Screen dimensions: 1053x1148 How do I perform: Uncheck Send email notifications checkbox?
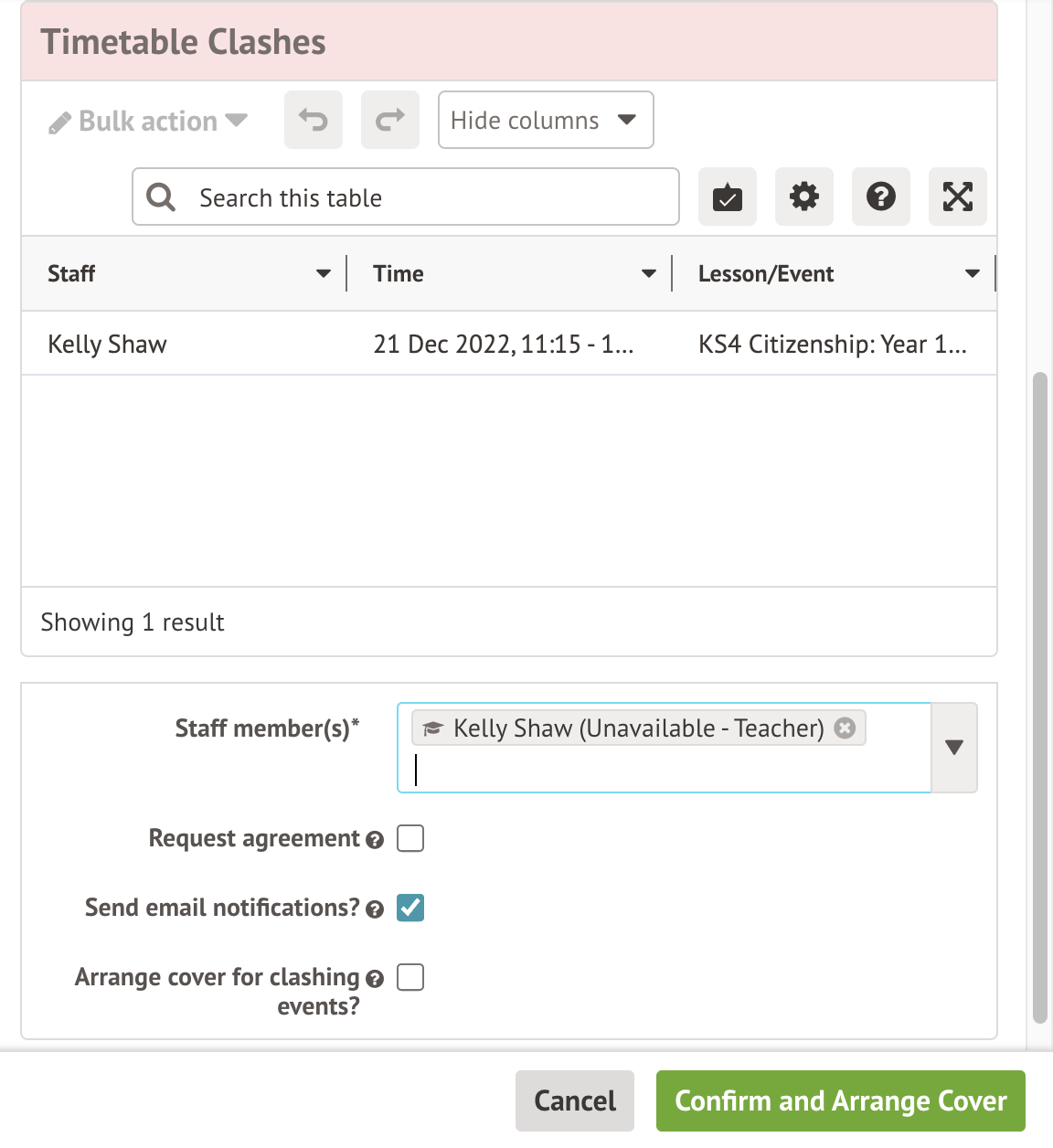[x=410, y=908]
